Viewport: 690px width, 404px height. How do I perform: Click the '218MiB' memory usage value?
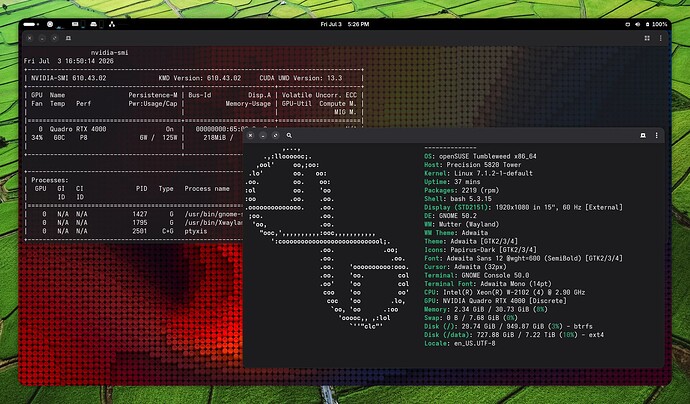215,138
